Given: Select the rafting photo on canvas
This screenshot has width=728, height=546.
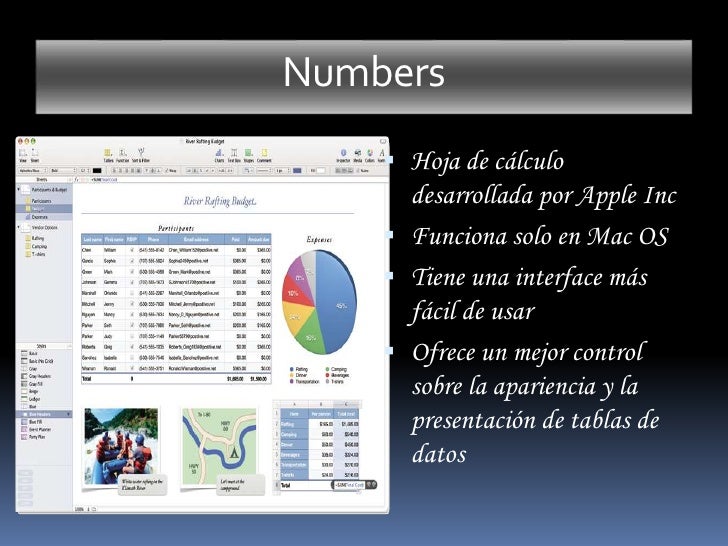Looking at the screenshot, I should point(121,447).
